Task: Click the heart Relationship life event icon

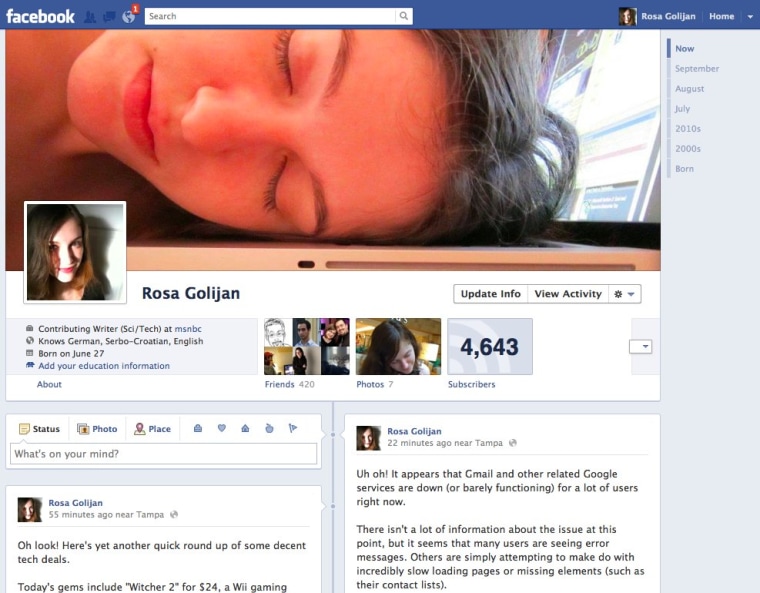Action: click(222, 428)
